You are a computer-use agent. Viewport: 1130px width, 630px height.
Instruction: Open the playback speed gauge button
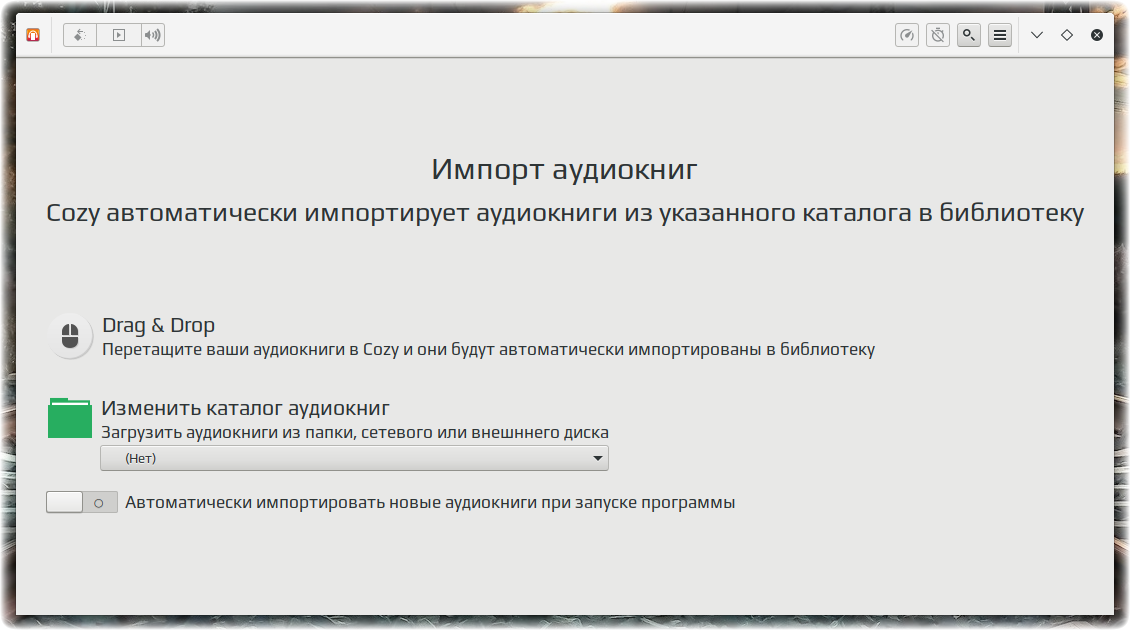(907, 35)
